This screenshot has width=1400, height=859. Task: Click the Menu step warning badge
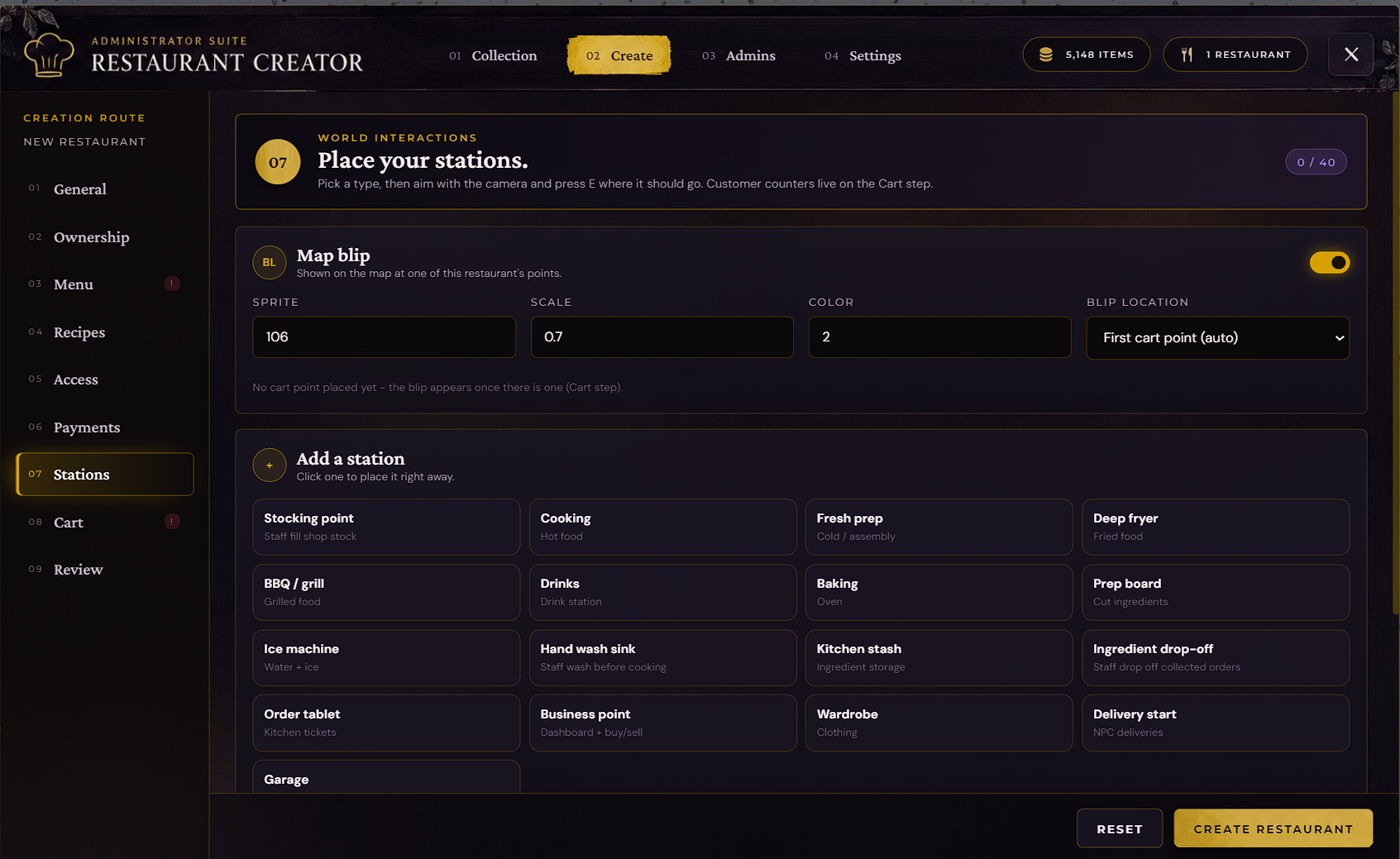pyautogui.click(x=172, y=284)
